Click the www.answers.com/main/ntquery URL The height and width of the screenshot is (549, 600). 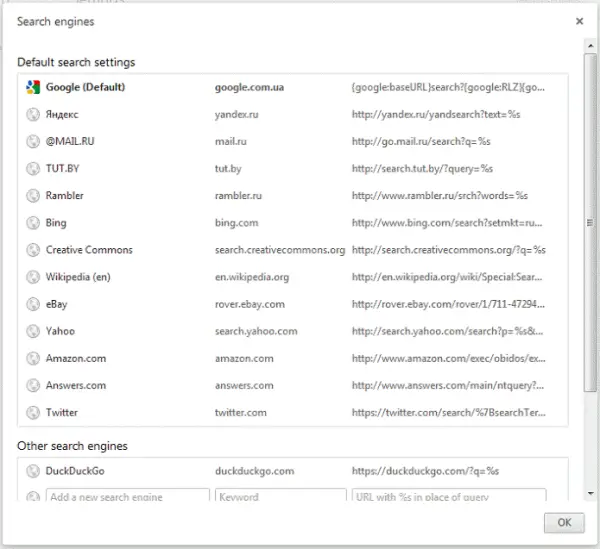point(448,386)
